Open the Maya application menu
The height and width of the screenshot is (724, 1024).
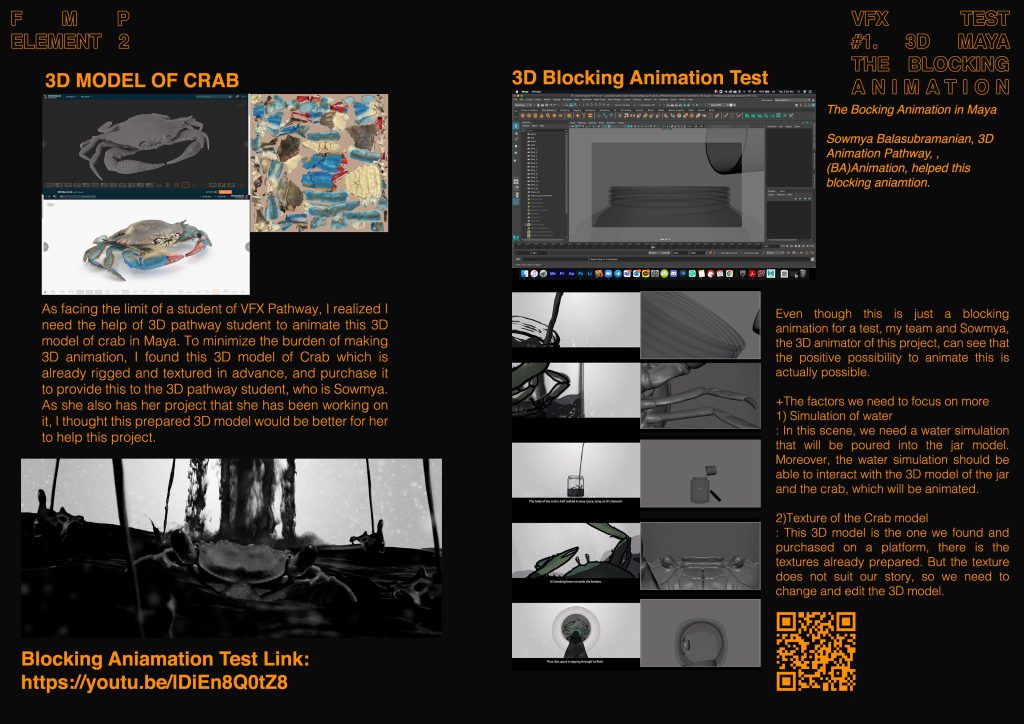tap(525, 91)
